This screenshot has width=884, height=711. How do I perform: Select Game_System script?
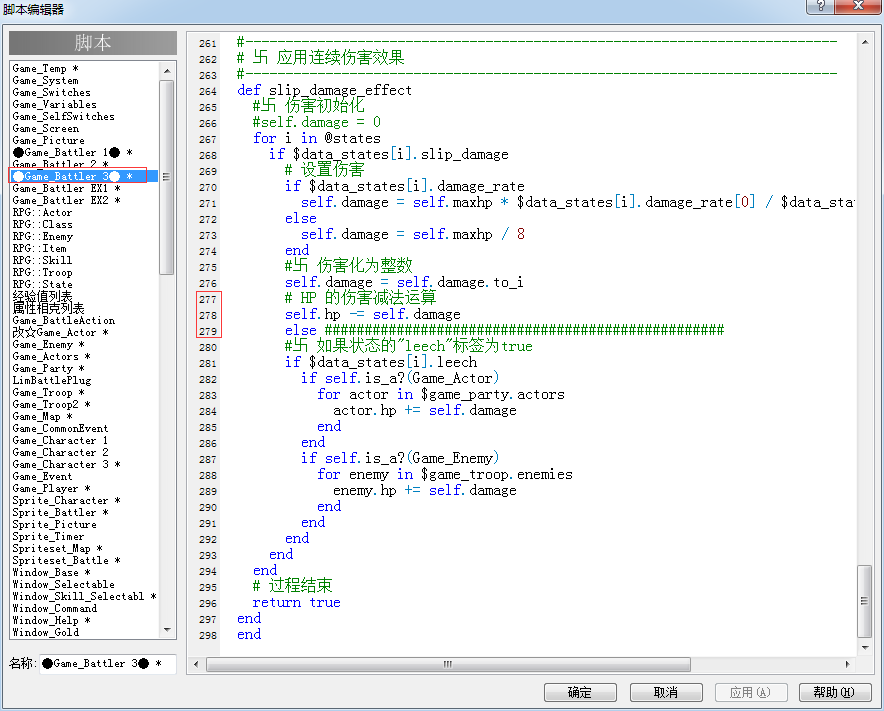(x=46, y=81)
